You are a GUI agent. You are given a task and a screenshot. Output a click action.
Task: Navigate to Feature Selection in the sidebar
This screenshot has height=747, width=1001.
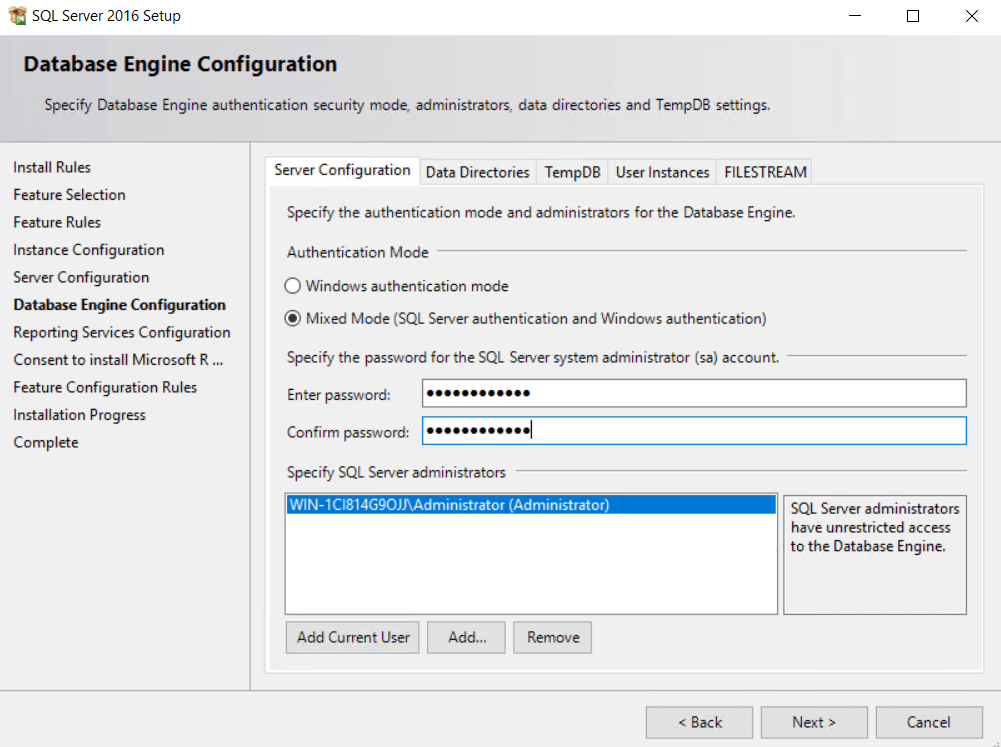point(69,194)
